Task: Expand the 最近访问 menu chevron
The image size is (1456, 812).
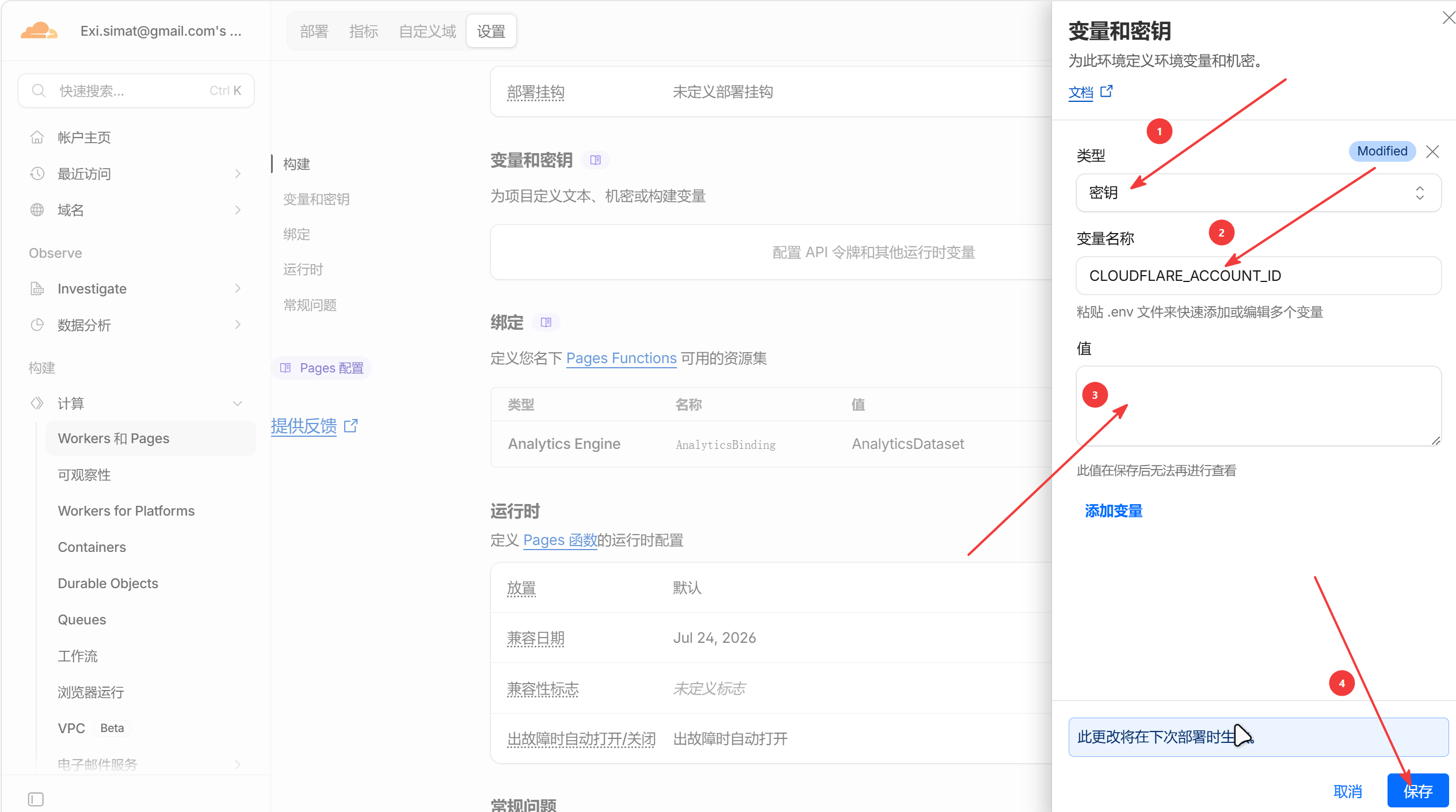Action: [238, 174]
